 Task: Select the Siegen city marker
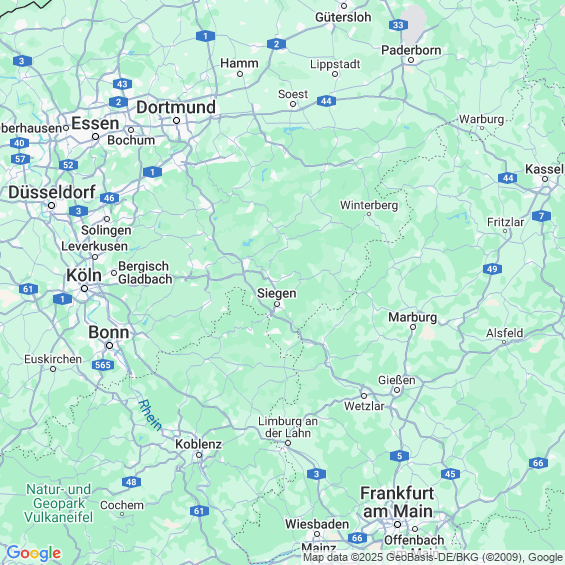coord(277,304)
